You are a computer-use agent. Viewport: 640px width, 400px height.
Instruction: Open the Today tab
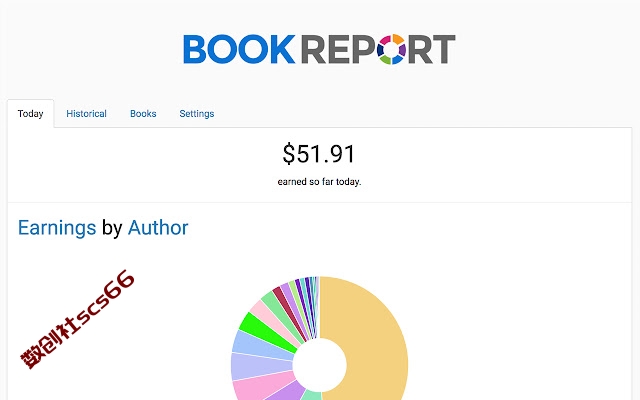[31, 113]
